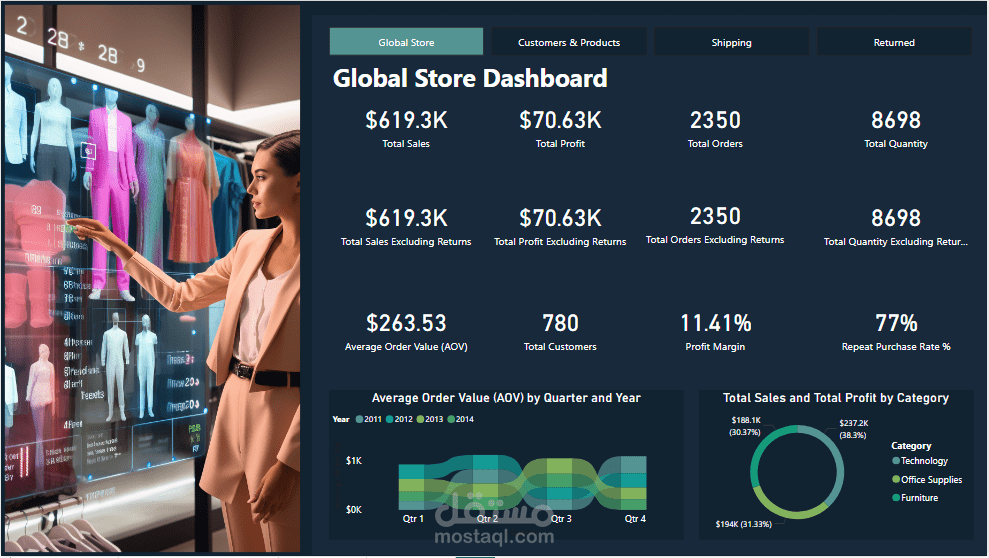This screenshot has height=558, width=989.
Task: Select Technology legend dot in Category
Action: [x=896, y=461]
